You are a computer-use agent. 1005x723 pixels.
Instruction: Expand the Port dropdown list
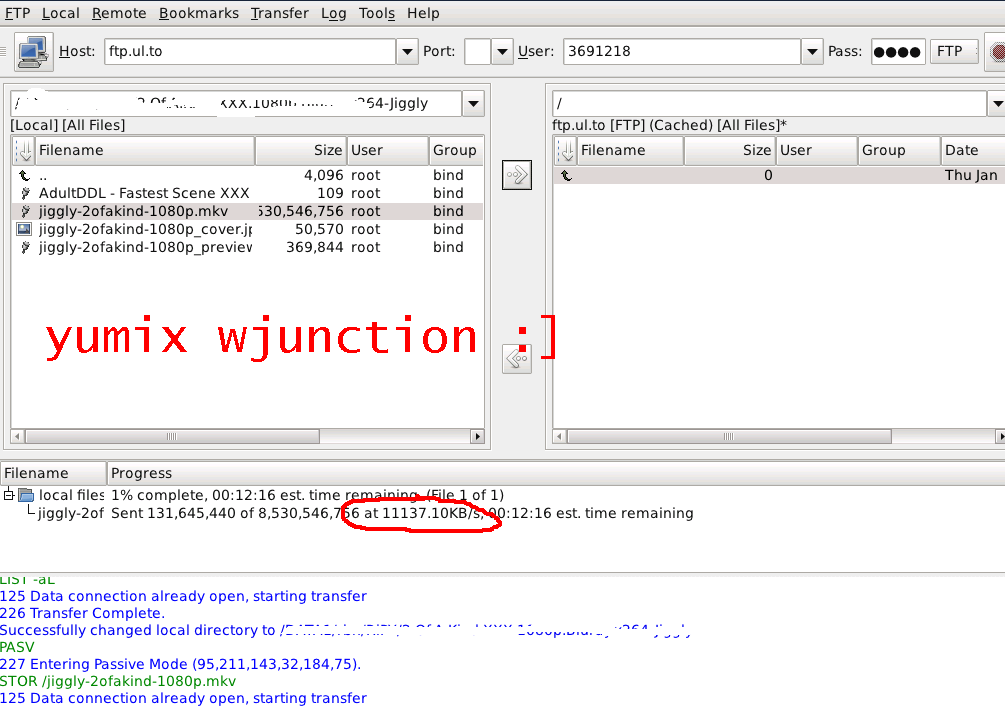(x=502, y=52)
